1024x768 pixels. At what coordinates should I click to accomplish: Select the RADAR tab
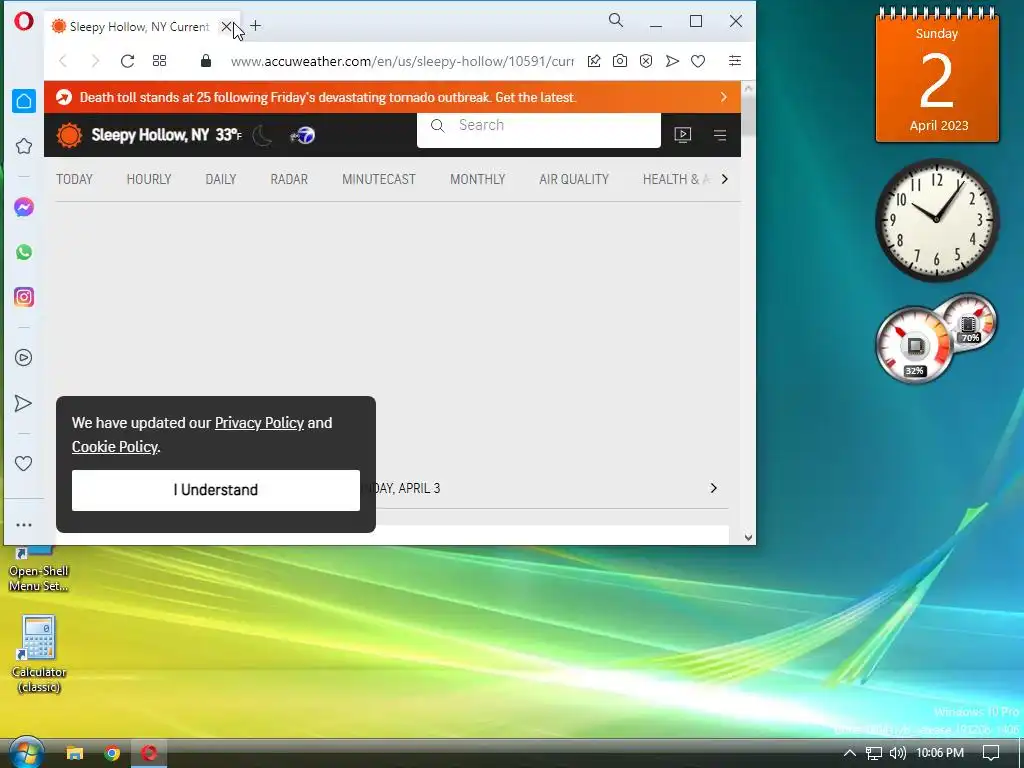(x=289, y=179)
